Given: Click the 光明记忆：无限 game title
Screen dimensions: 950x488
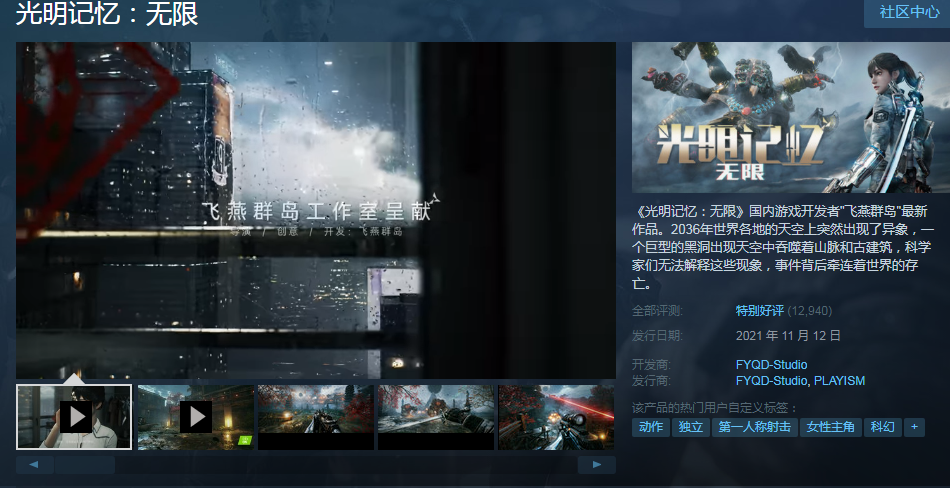Looking at the screenshot, I should (107, 13).
